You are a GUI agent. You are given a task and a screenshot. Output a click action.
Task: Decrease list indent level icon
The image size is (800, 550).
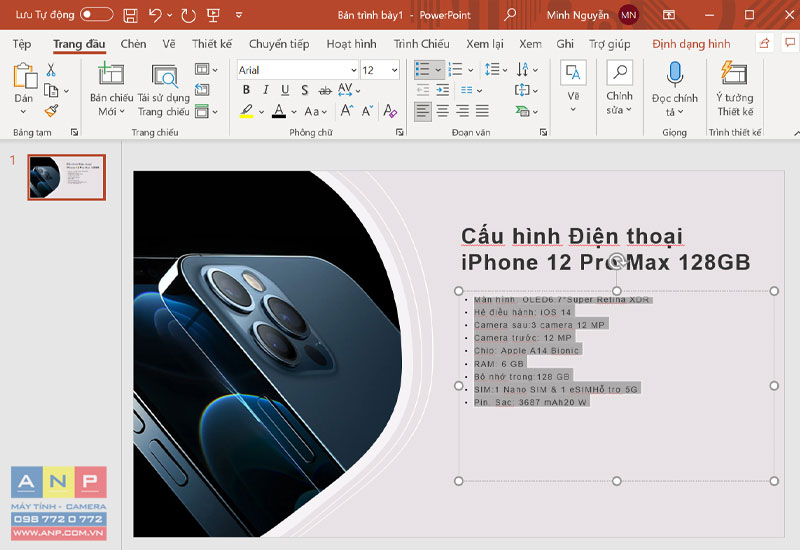coord(423,90)
